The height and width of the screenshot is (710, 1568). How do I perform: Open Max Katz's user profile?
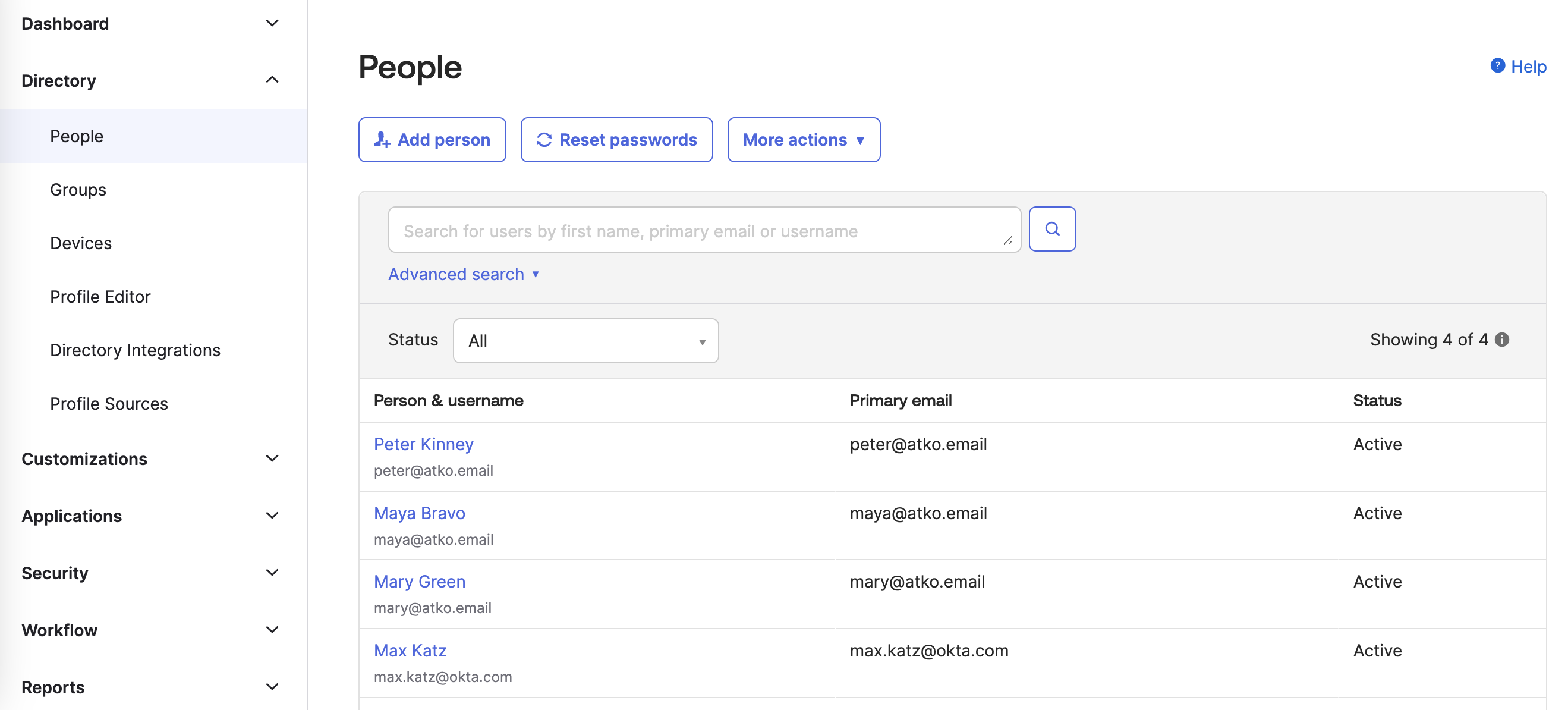[410, 651]
